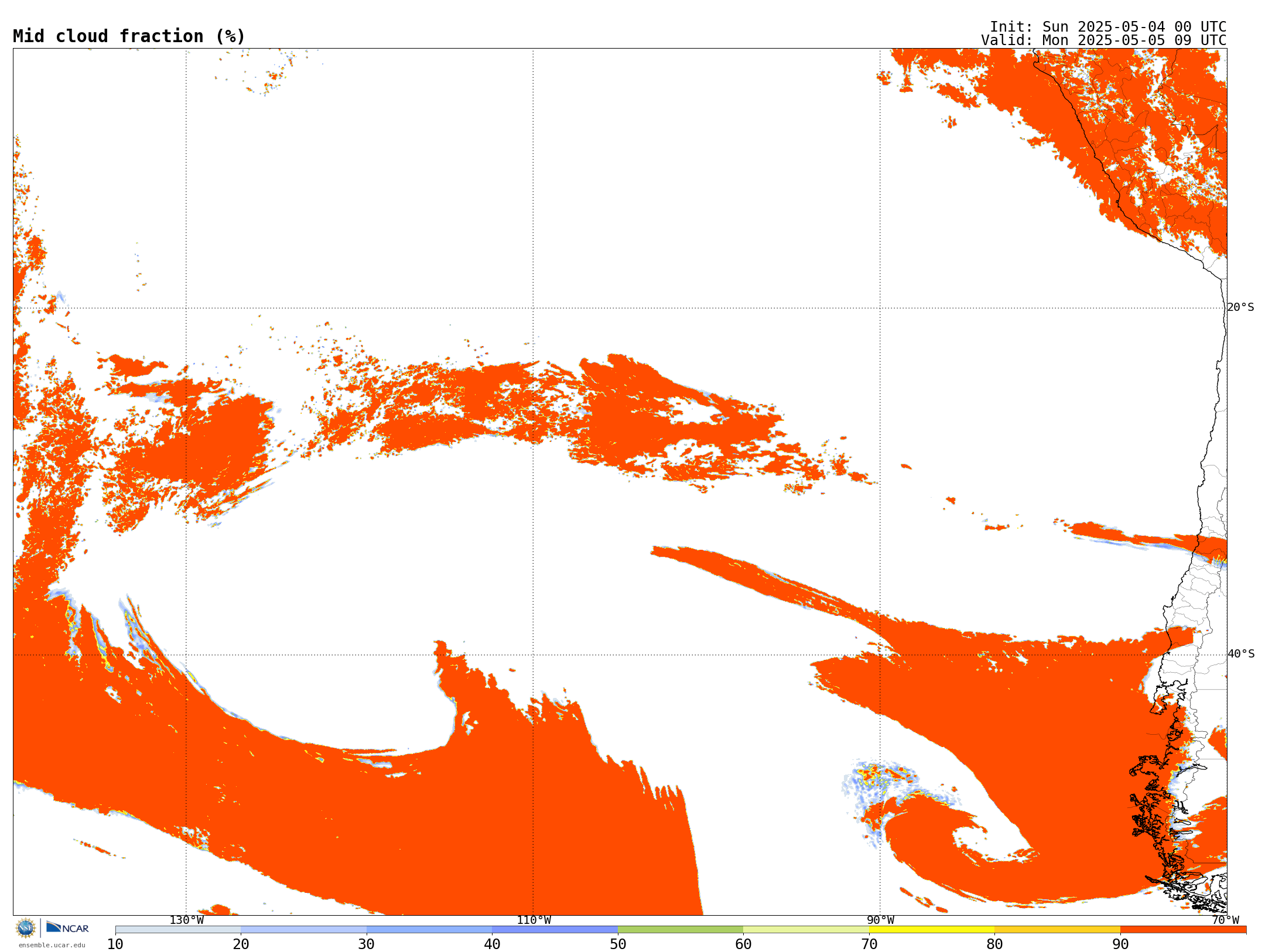Click the NCAR logo
The width and height of the screenshot is (1265, 952).
67,927
